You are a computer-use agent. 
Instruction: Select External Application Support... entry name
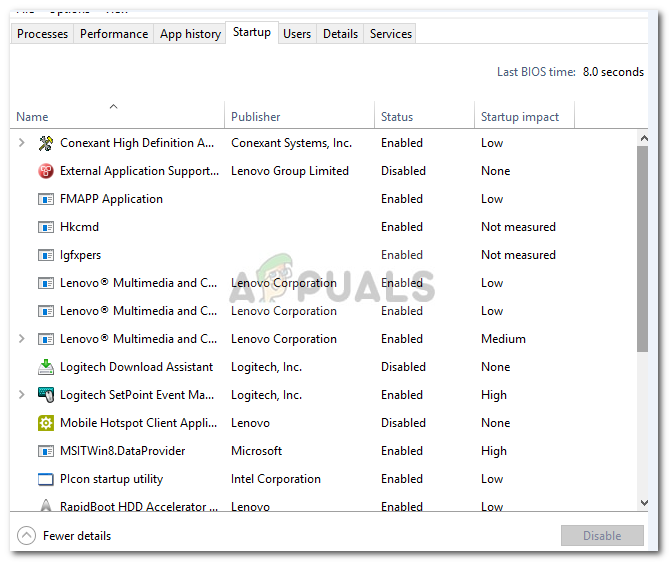pos(140,171)
